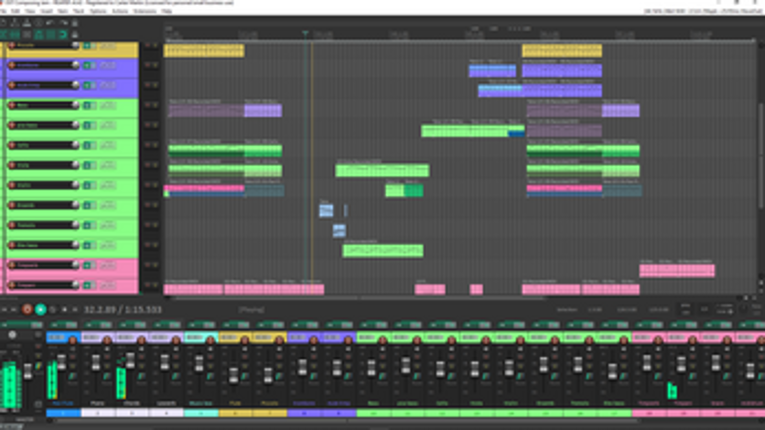Open Project Settings from the toolbar
Viewport: 765px width, 430px height.
39,22
